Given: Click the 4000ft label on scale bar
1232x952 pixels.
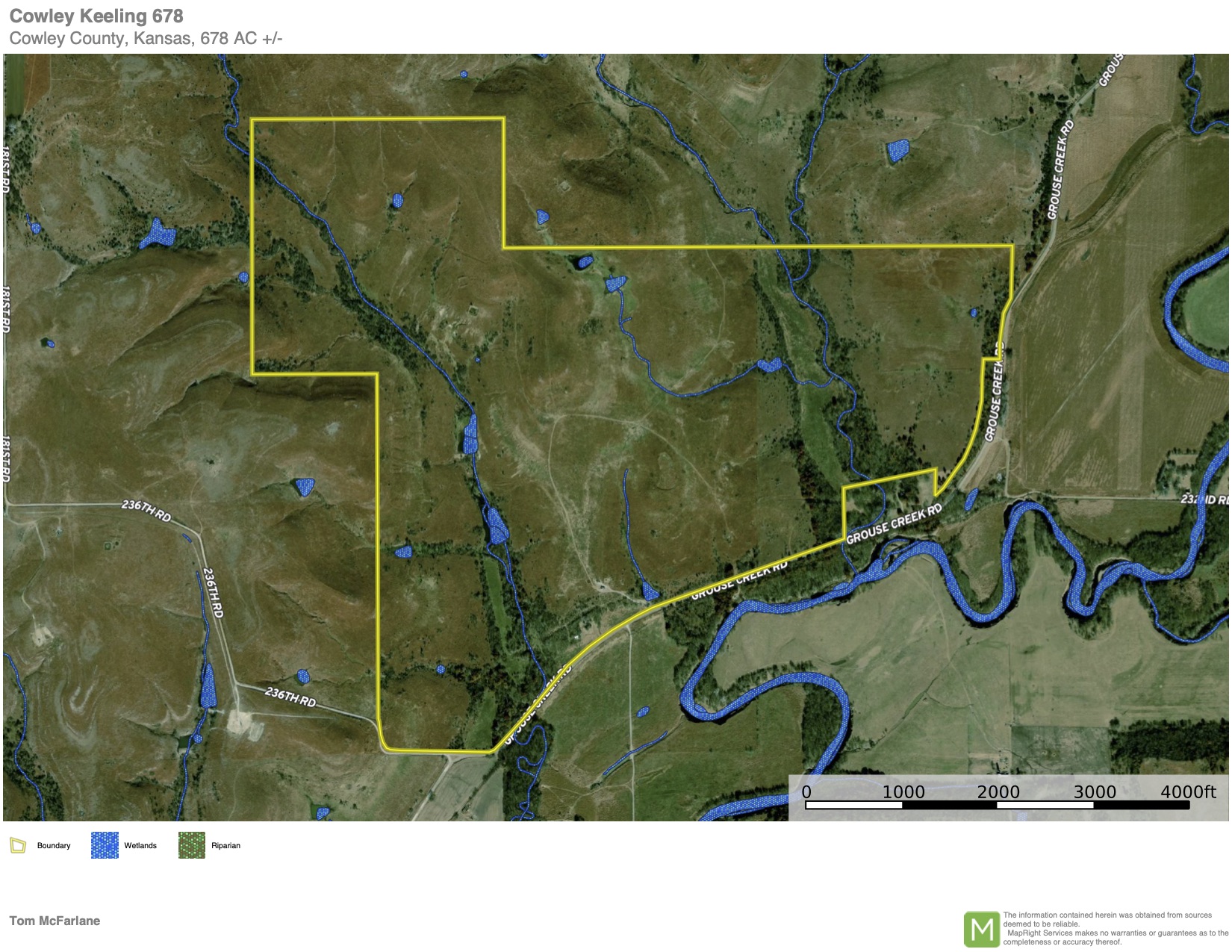Looking at the screenshot, I should 1187,791.
